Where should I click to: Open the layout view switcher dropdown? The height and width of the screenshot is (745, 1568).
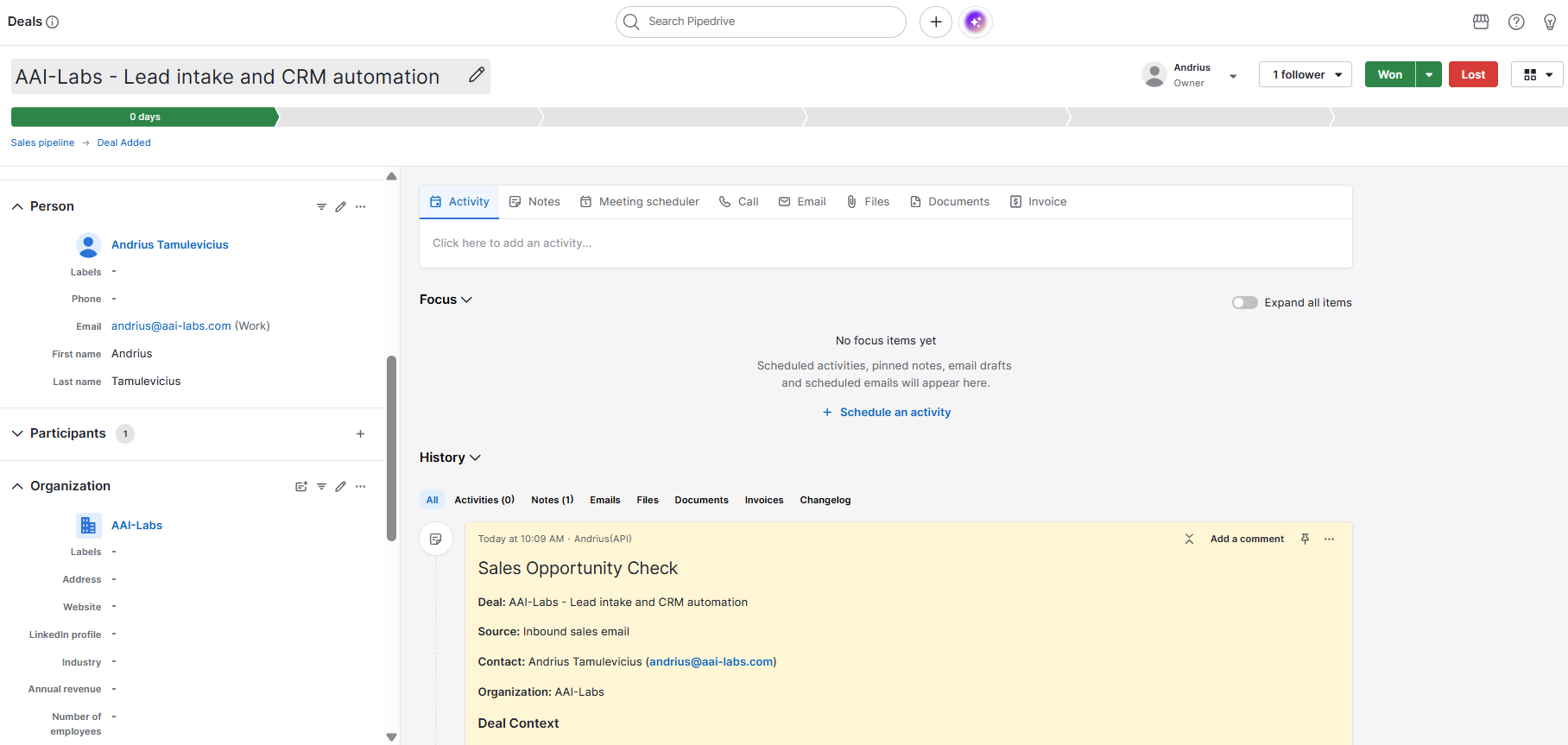[x=1538, y=75]
